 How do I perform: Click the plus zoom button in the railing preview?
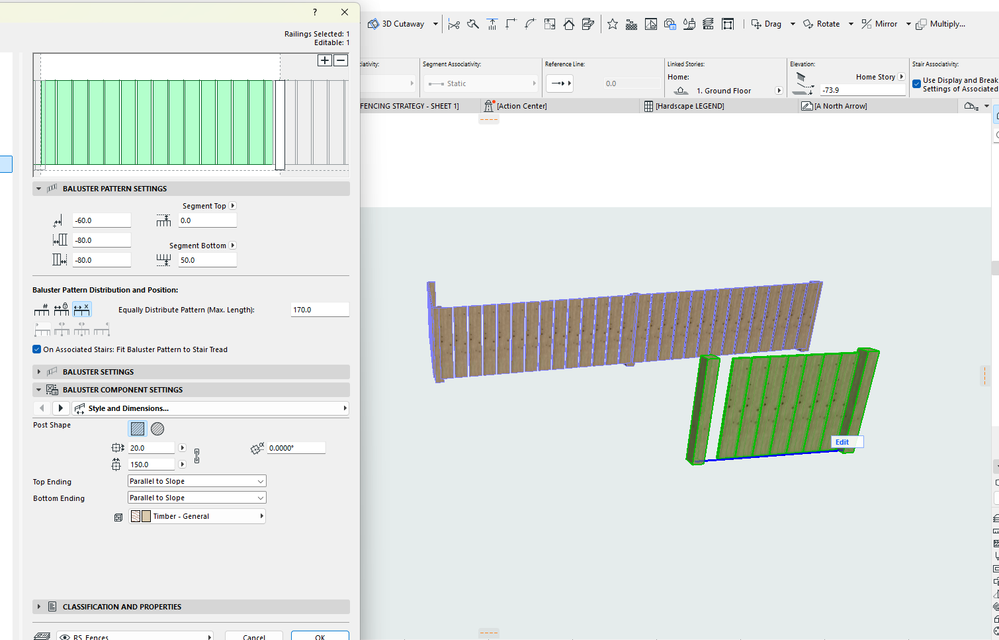click(324, 60)
